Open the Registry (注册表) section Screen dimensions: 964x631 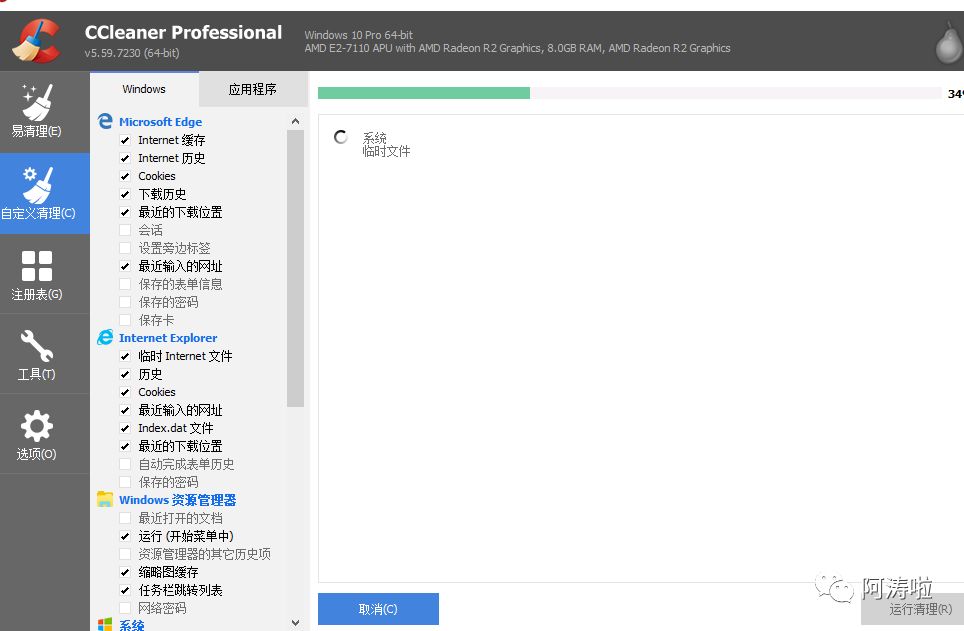pos(36,275)
